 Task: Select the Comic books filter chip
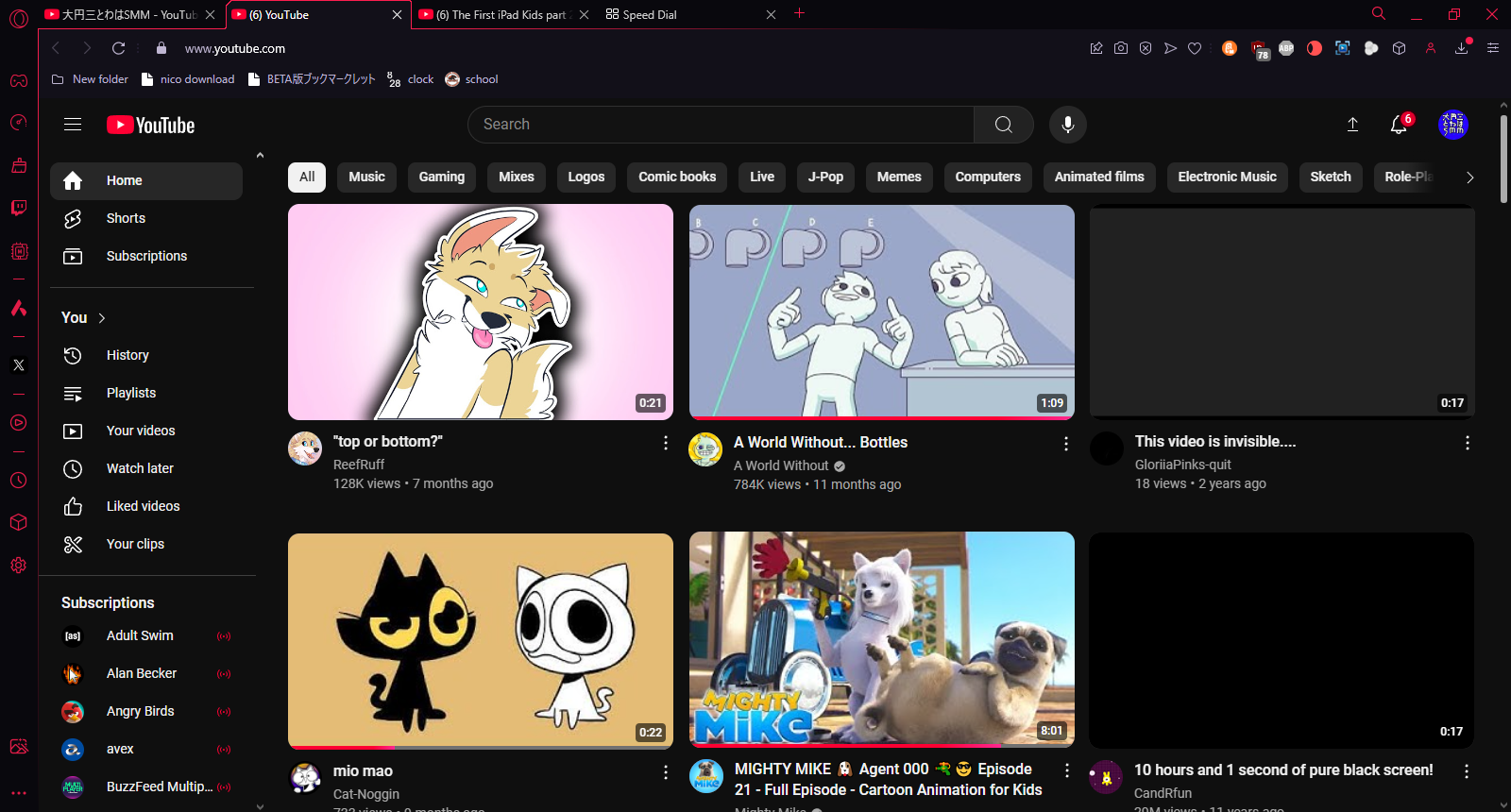(x=677, y=177)
